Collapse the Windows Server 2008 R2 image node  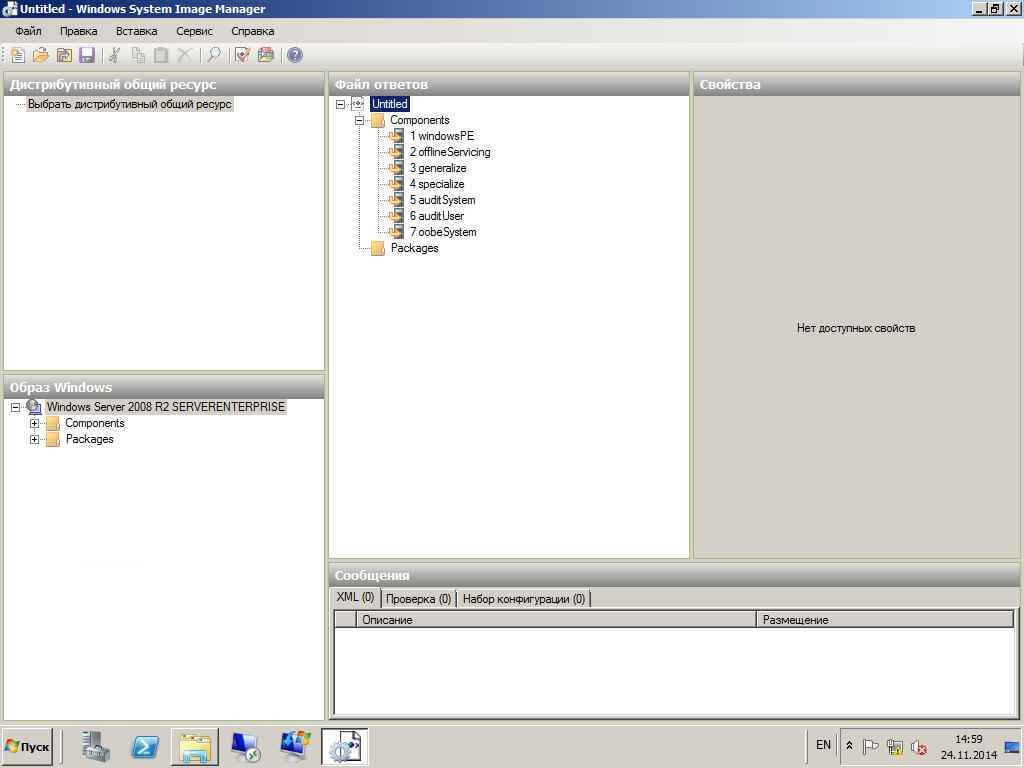(16, 407)
